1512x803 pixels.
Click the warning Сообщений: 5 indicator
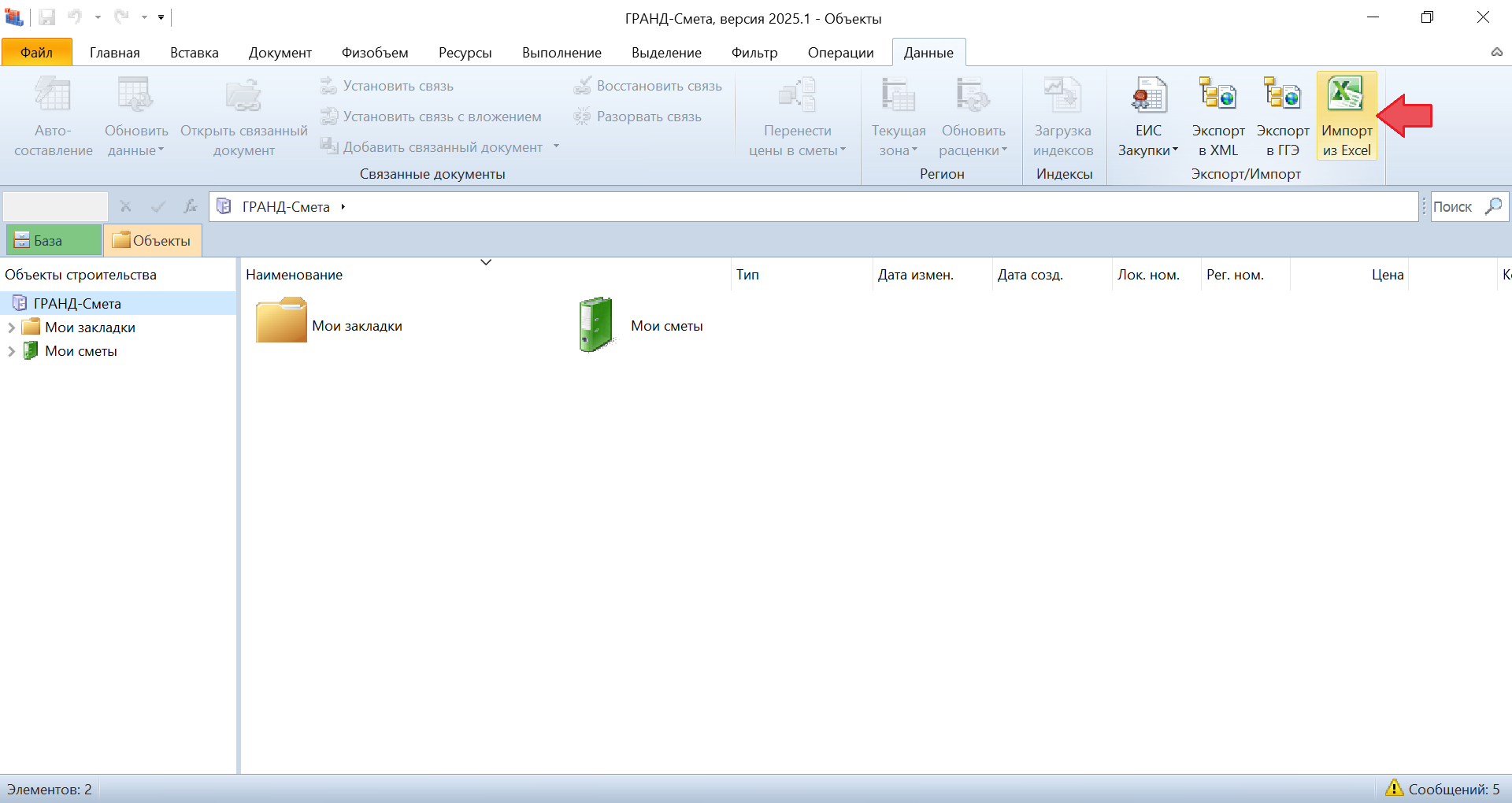coord(1443,789)
